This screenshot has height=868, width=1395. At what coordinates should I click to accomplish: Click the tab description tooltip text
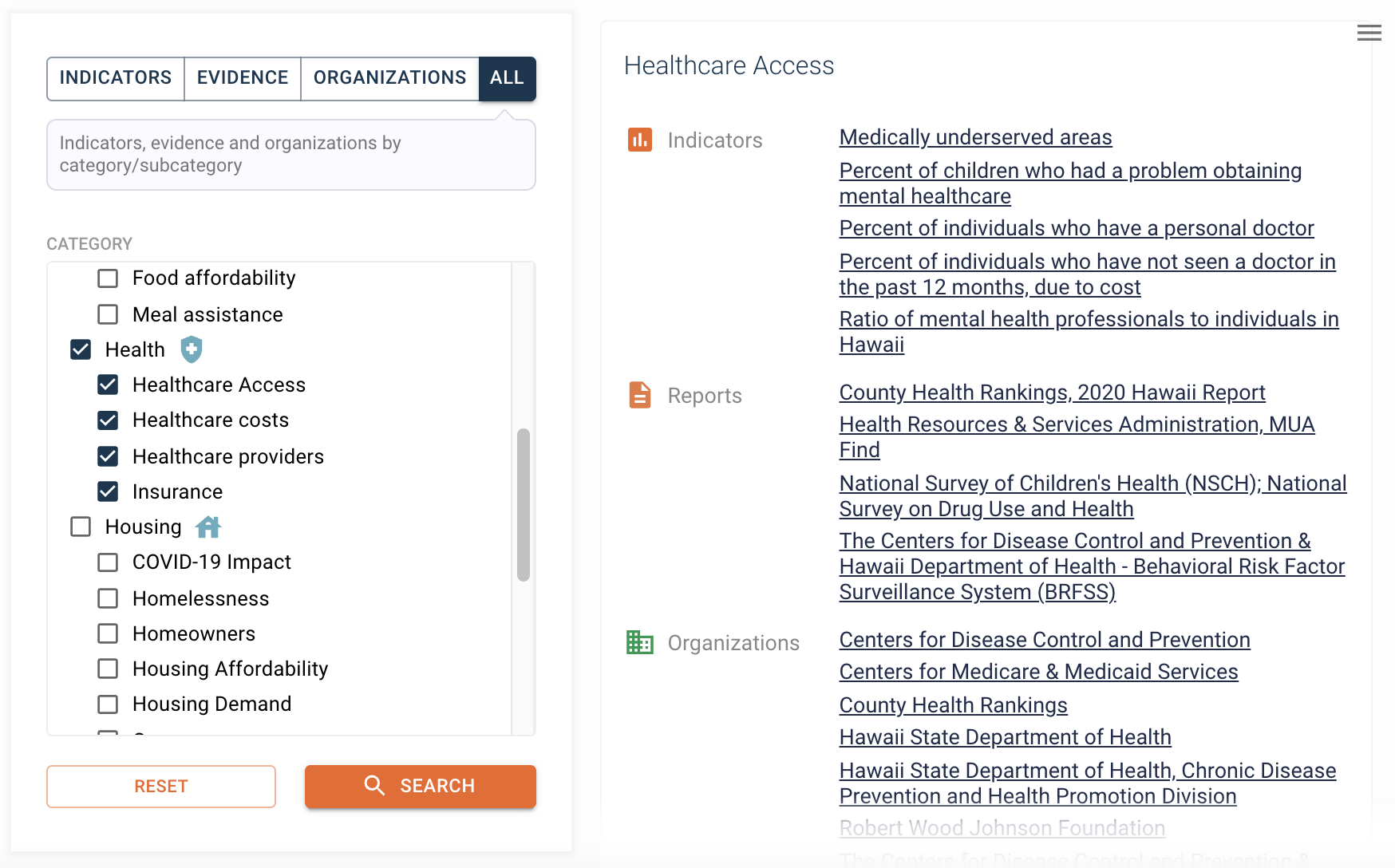231,154
